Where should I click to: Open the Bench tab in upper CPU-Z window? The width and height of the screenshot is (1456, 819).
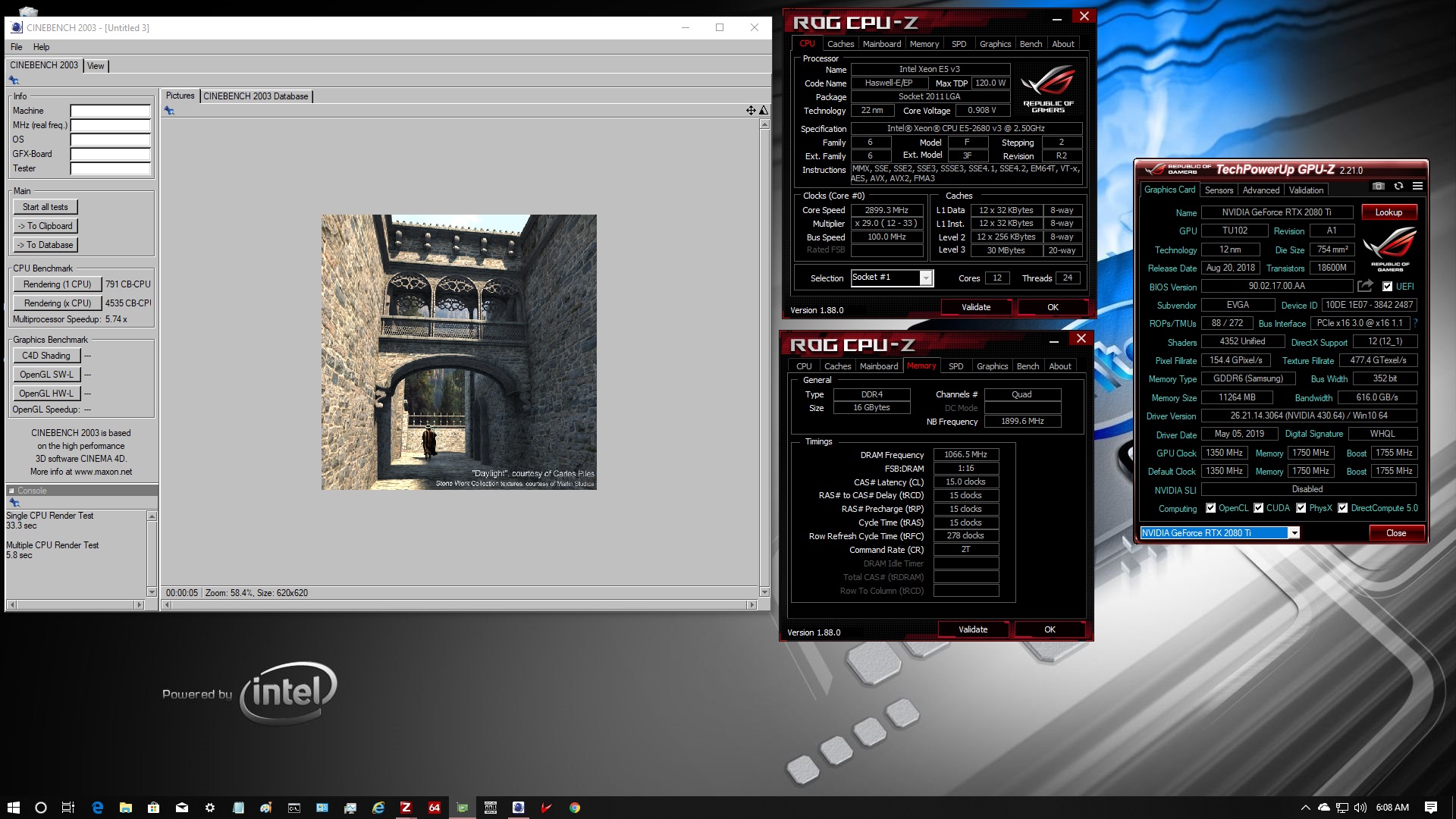click(x=1031, y=44)
